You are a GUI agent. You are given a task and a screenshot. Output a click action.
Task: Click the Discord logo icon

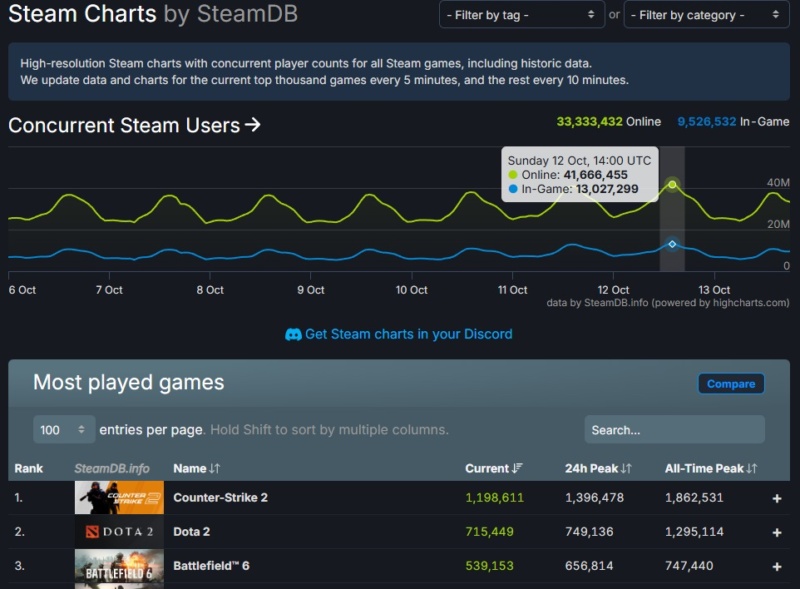pos(293,334)
